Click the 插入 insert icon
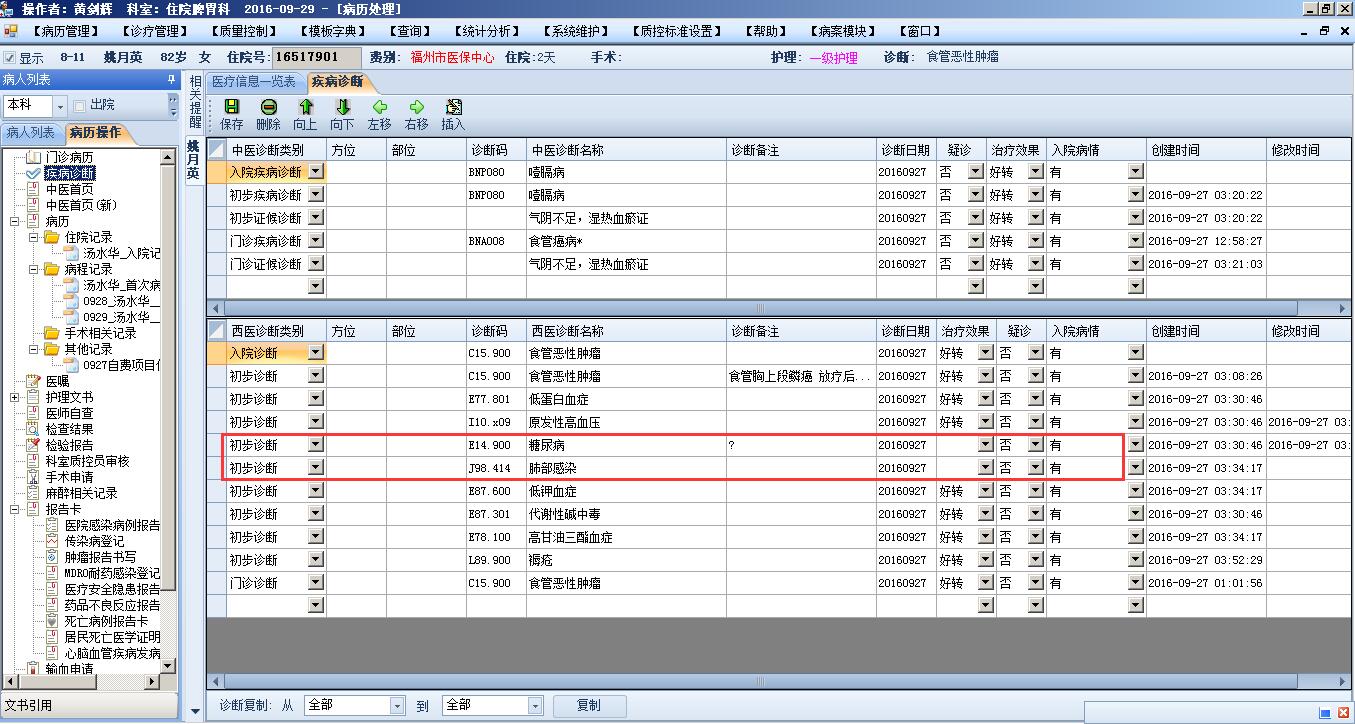Screen dimensions: 1355x724 [453, 107]
